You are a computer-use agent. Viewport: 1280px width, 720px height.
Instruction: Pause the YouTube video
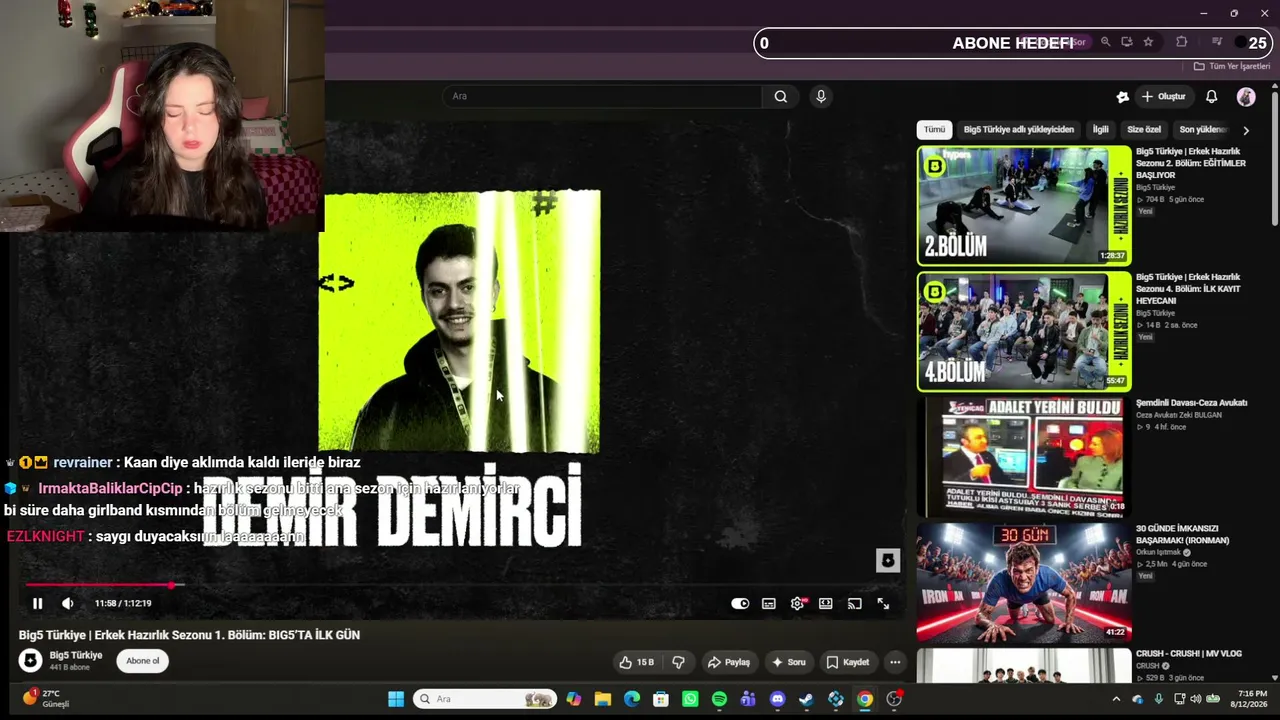coord(37,603)
